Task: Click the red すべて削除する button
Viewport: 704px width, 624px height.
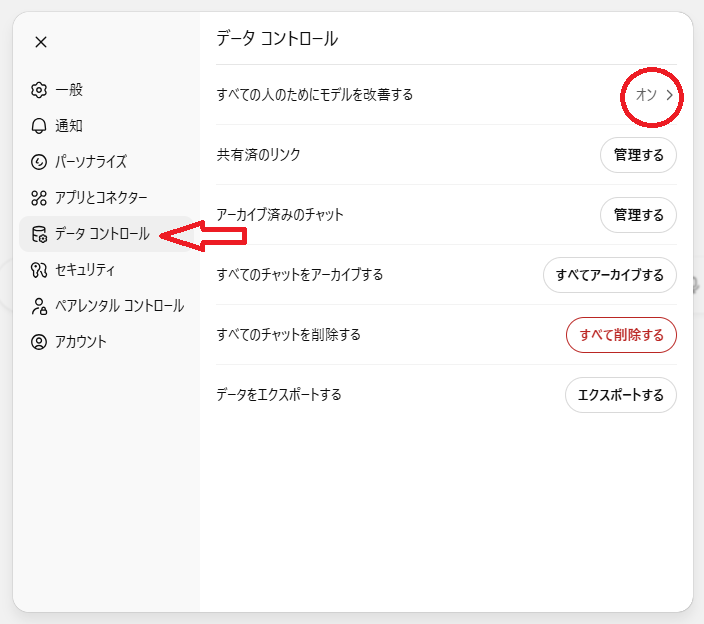Action: point(621,335)
